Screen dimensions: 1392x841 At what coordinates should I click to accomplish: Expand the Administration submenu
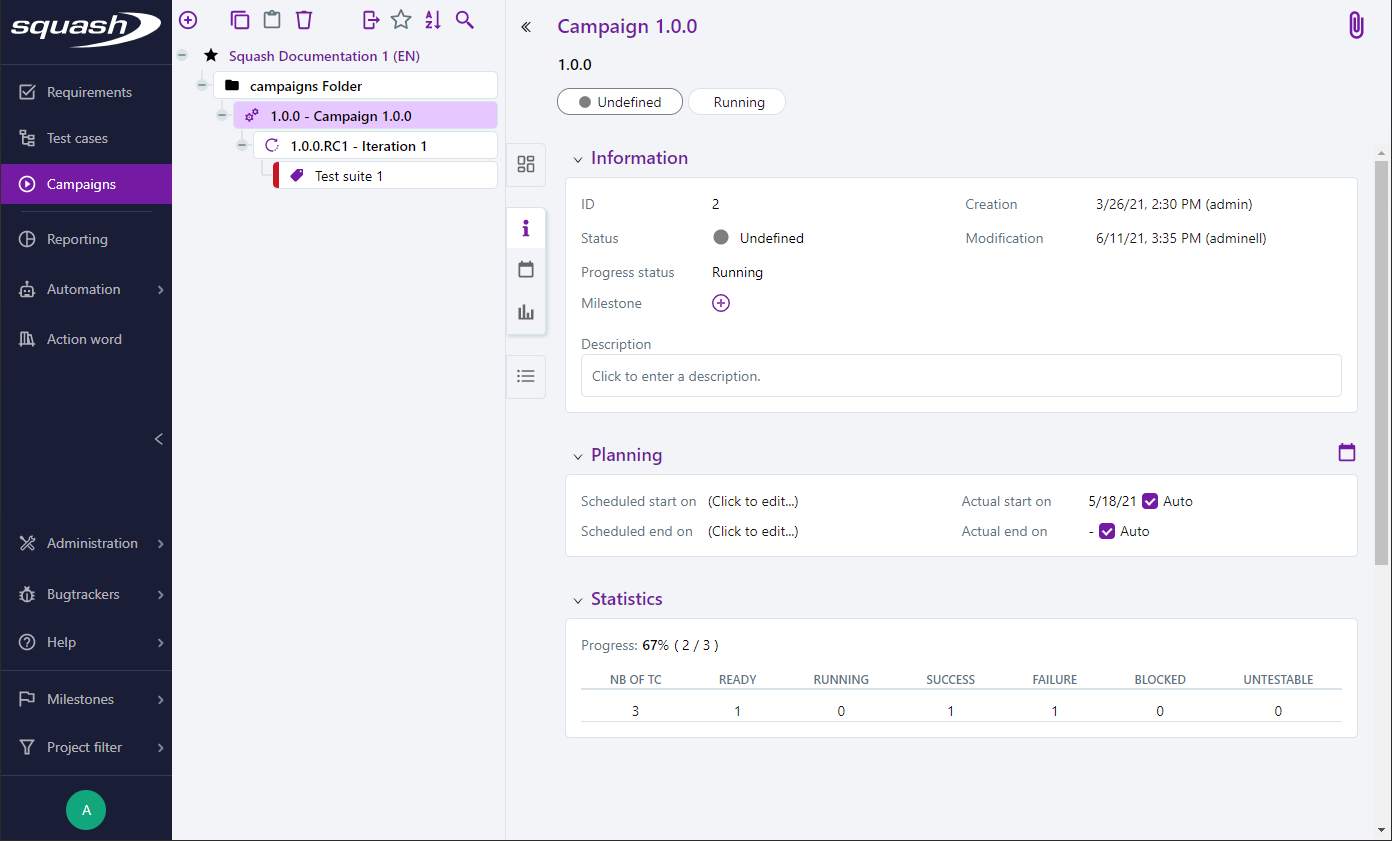(x=160, y=543)
